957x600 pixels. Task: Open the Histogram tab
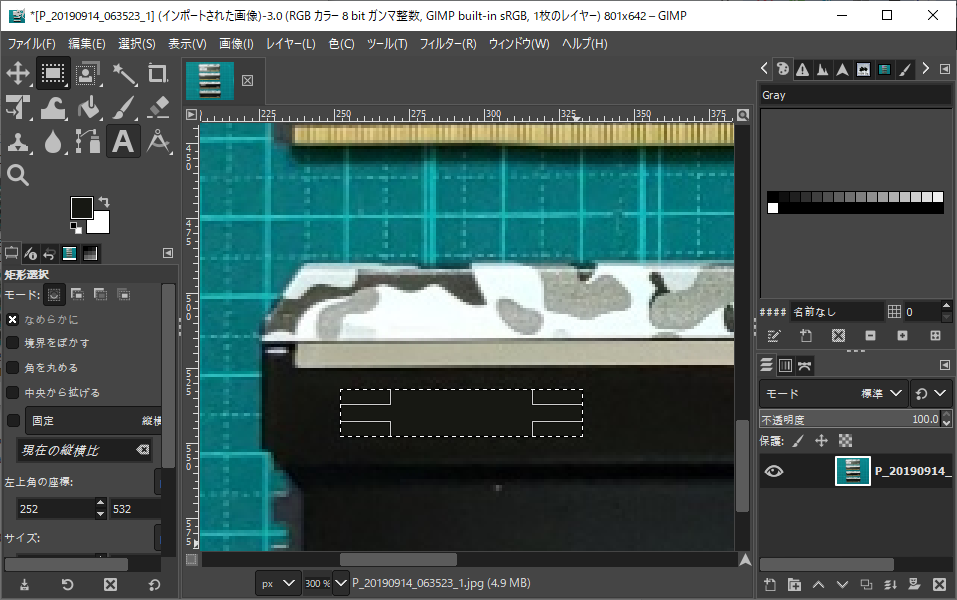tap(823, 70)
